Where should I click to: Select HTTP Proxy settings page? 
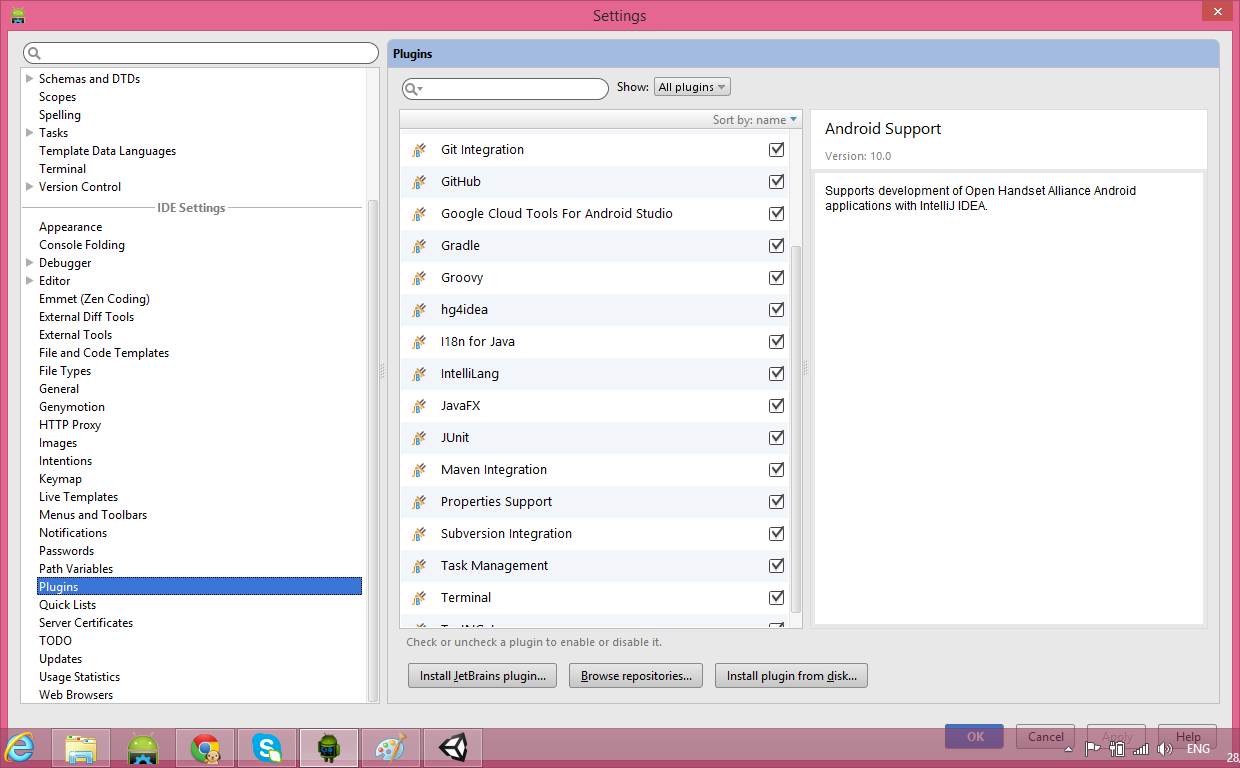tap(70, 425)
